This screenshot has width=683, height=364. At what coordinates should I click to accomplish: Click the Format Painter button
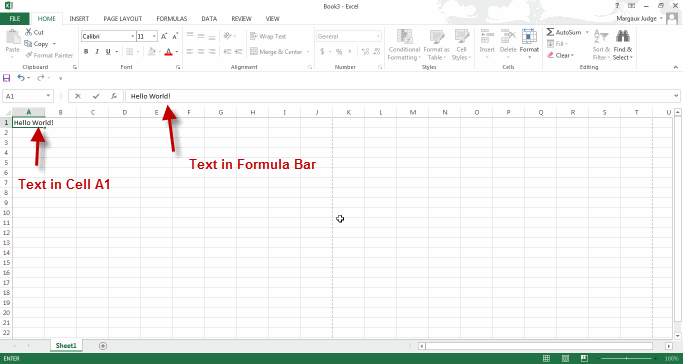tap(49, 55)
